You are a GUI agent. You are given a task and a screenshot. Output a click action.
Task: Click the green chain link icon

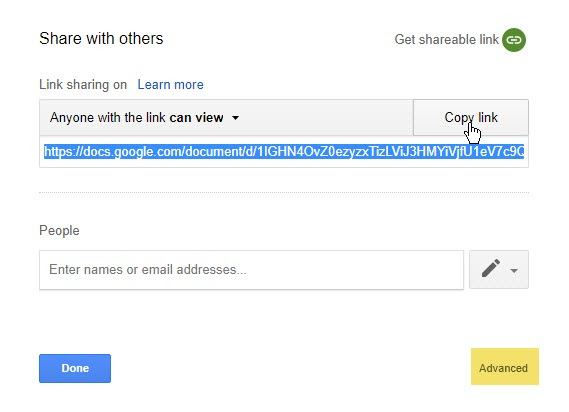[x=514, y=40]
